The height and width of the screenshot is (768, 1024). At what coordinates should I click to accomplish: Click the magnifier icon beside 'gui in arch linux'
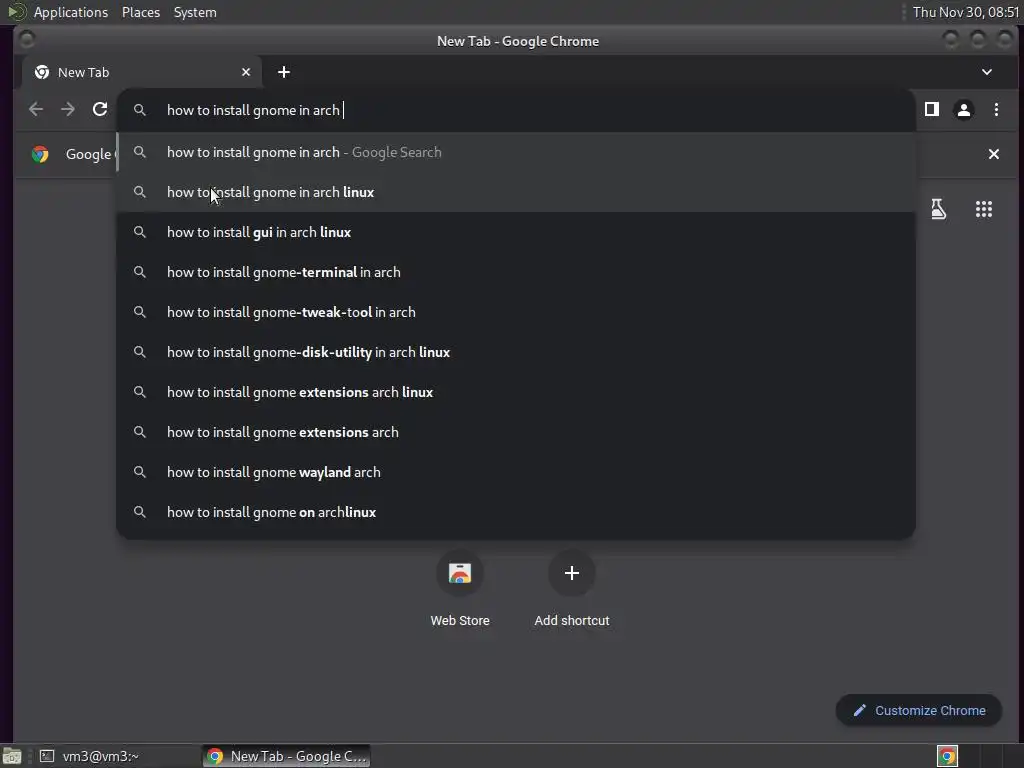(x=140, y=232)
